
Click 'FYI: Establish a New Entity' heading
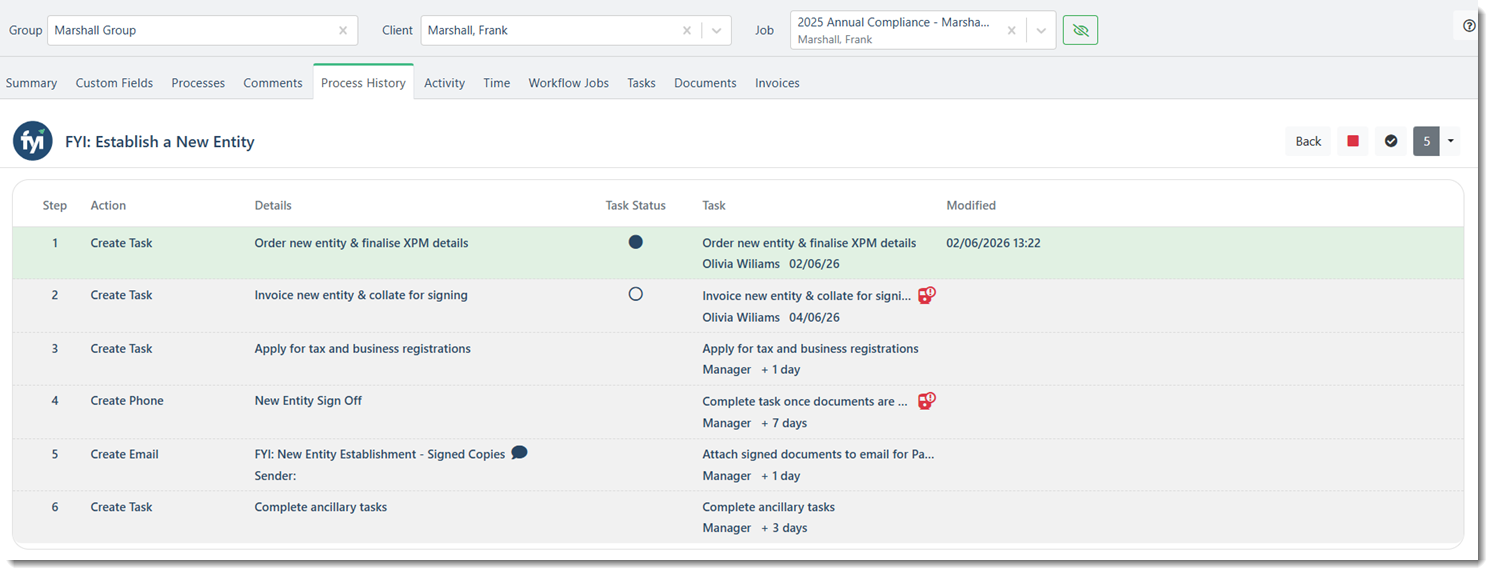pyautogui.click(x=160, y=142)
